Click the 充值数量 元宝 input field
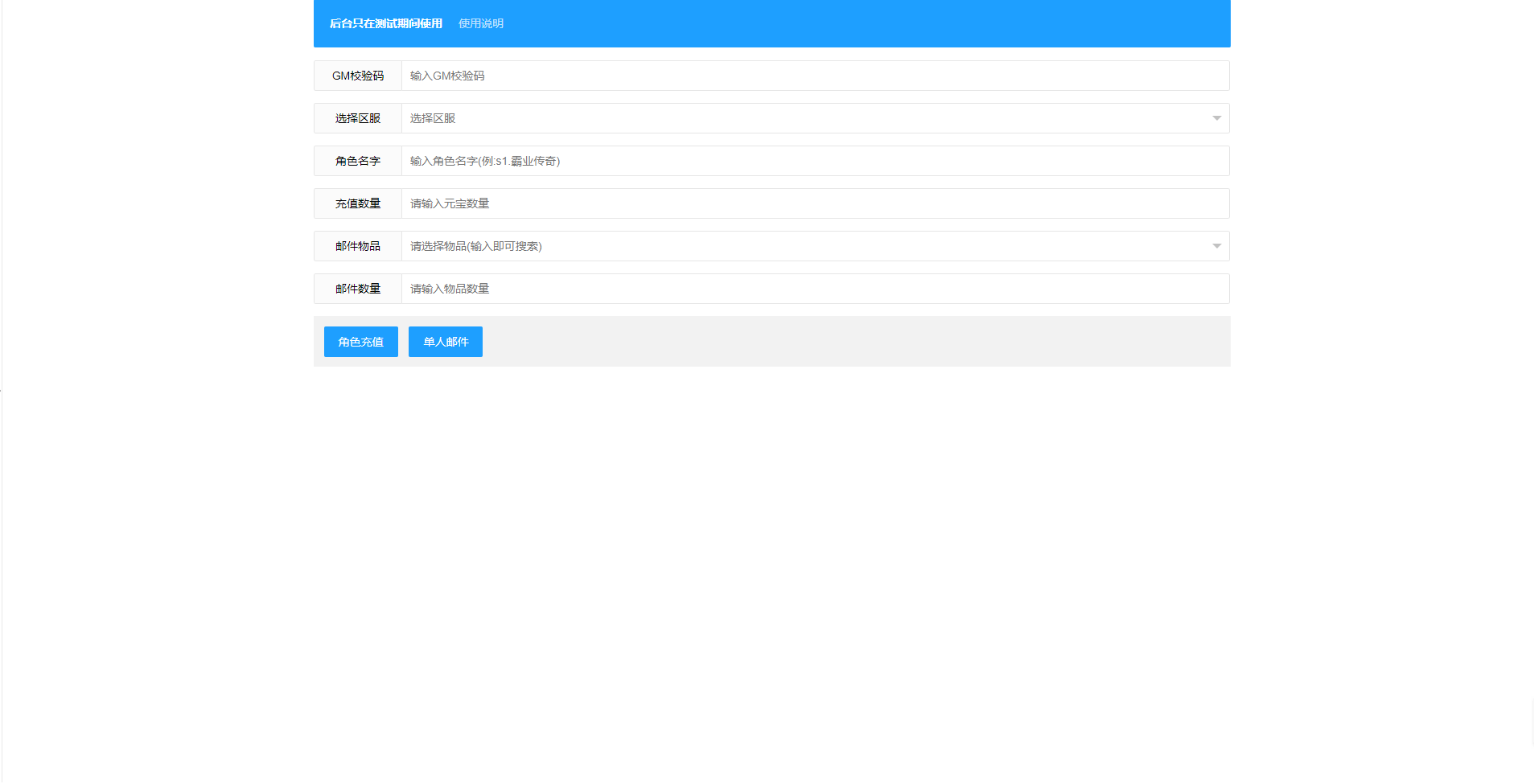The height and width of the screenshot is (784, 1534). (816, 203)
